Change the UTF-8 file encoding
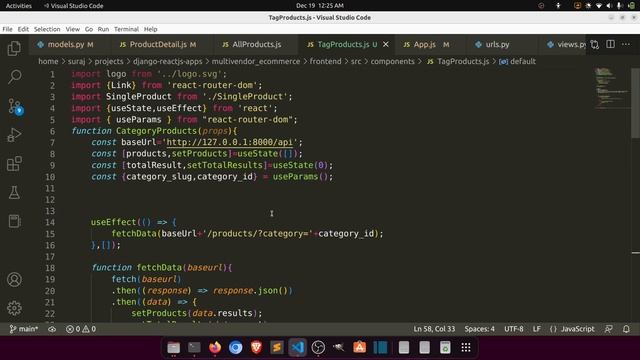 pyautogui.click(x=513, y=329)
